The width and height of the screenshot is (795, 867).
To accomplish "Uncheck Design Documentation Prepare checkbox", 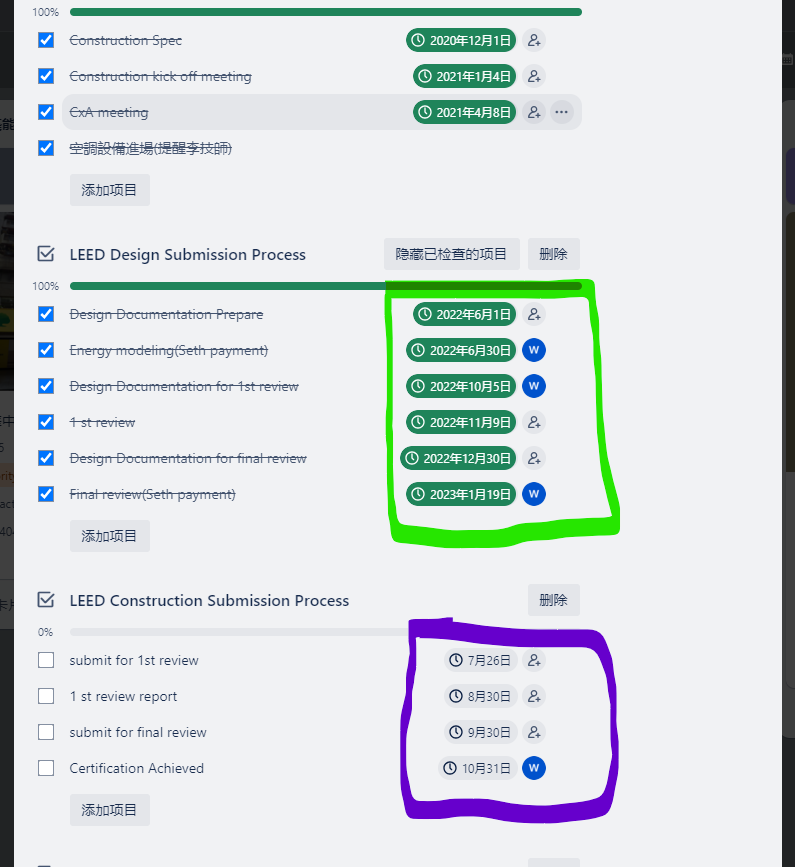I will tap(46, 314).
